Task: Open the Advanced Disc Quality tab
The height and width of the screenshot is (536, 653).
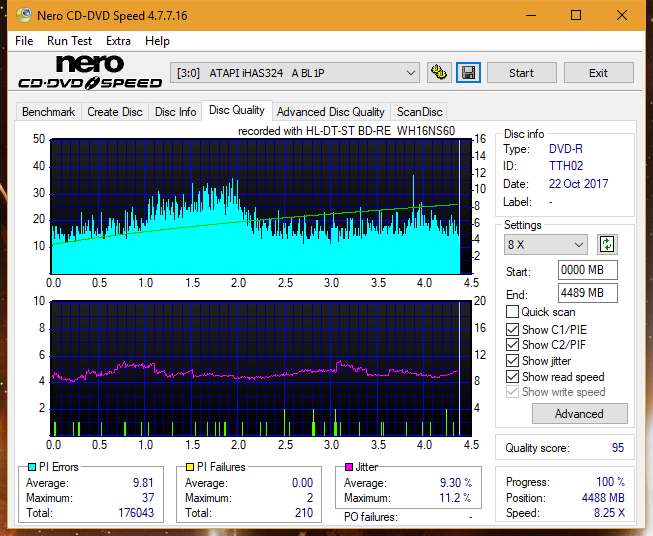Action: click(x=331, y=112)
